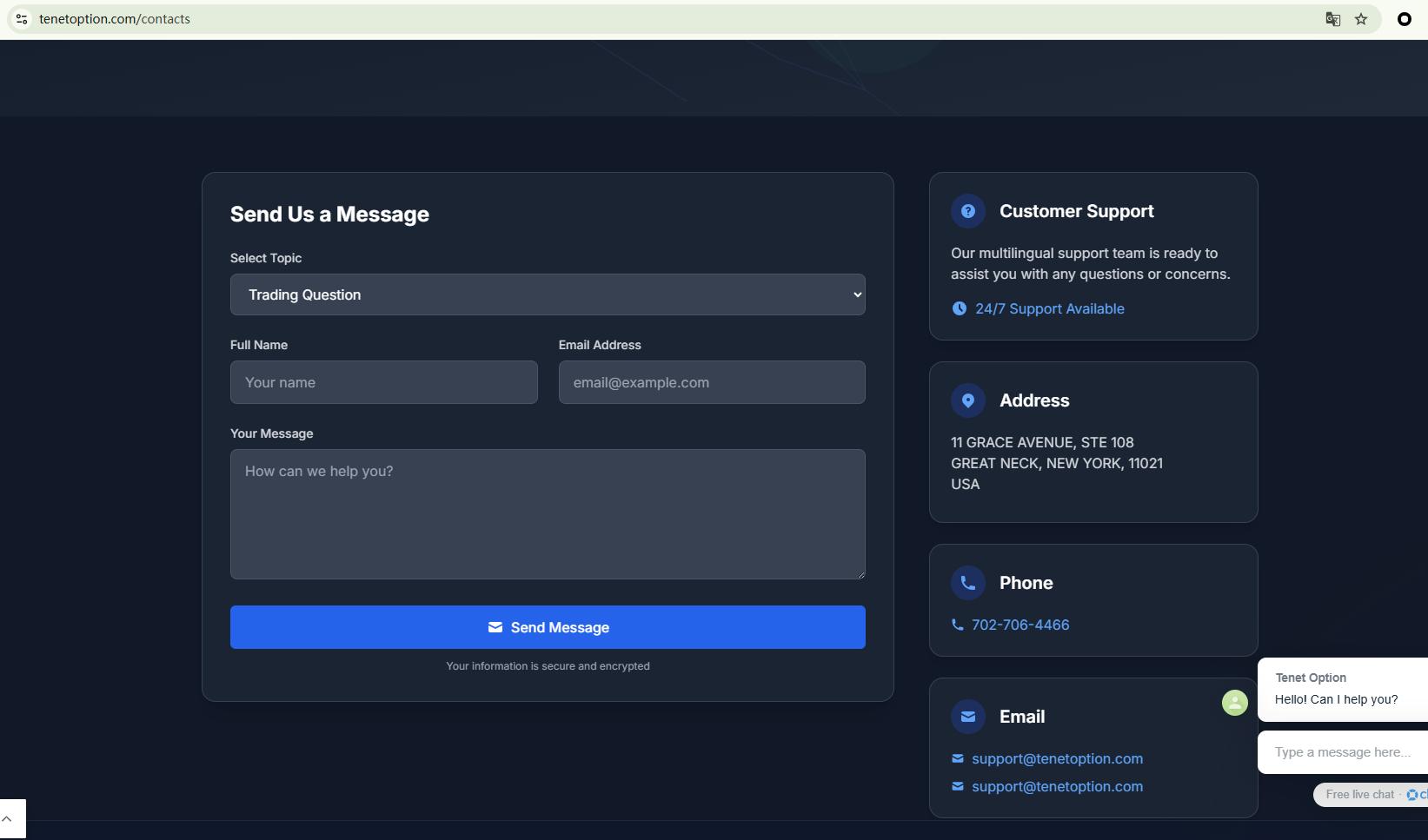1428x840 pixels.
Task: Click the Email envelope circle icon
Action: click(x=967, y=717)
